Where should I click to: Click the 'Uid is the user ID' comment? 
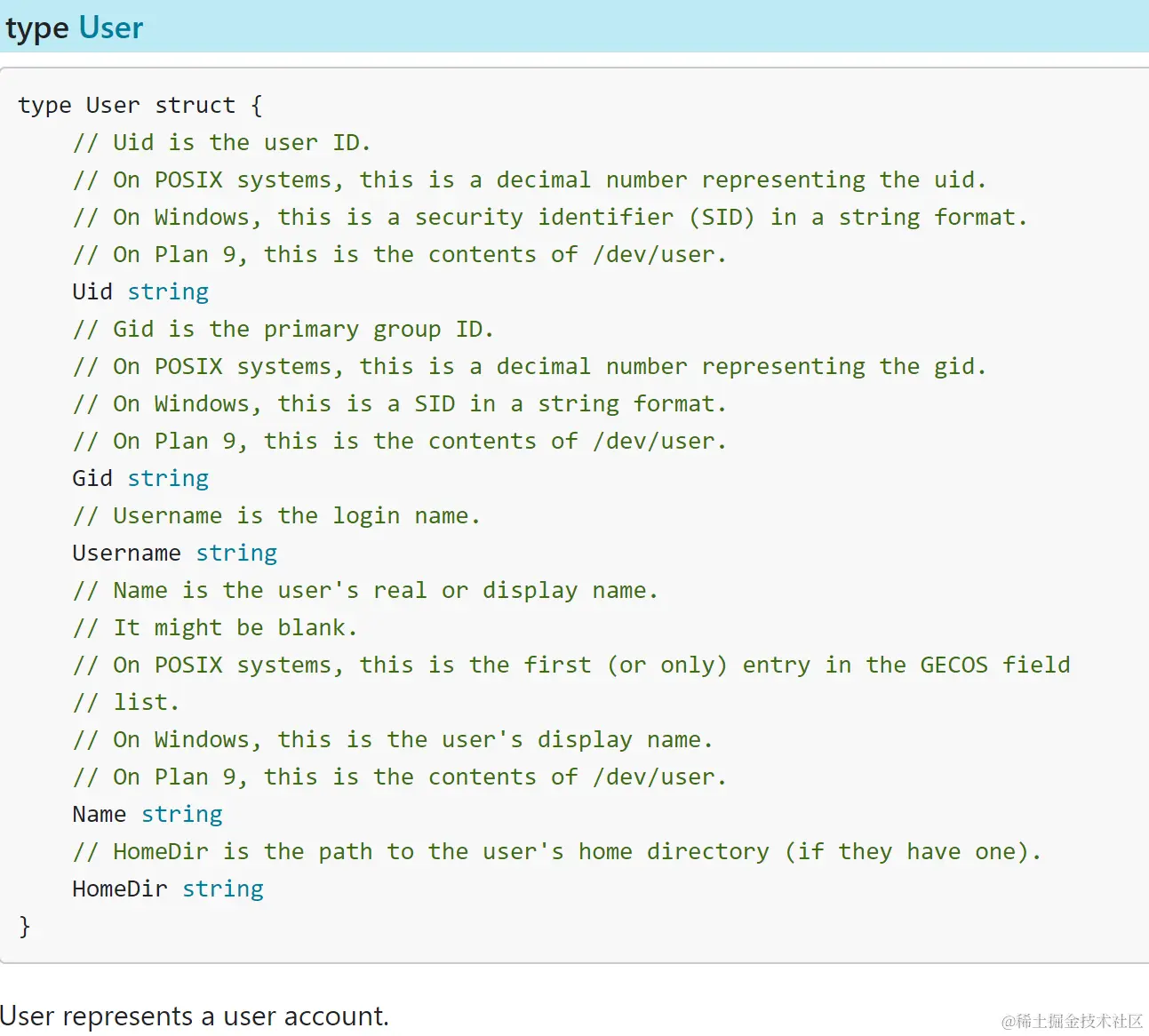click(x=221, y=142)
